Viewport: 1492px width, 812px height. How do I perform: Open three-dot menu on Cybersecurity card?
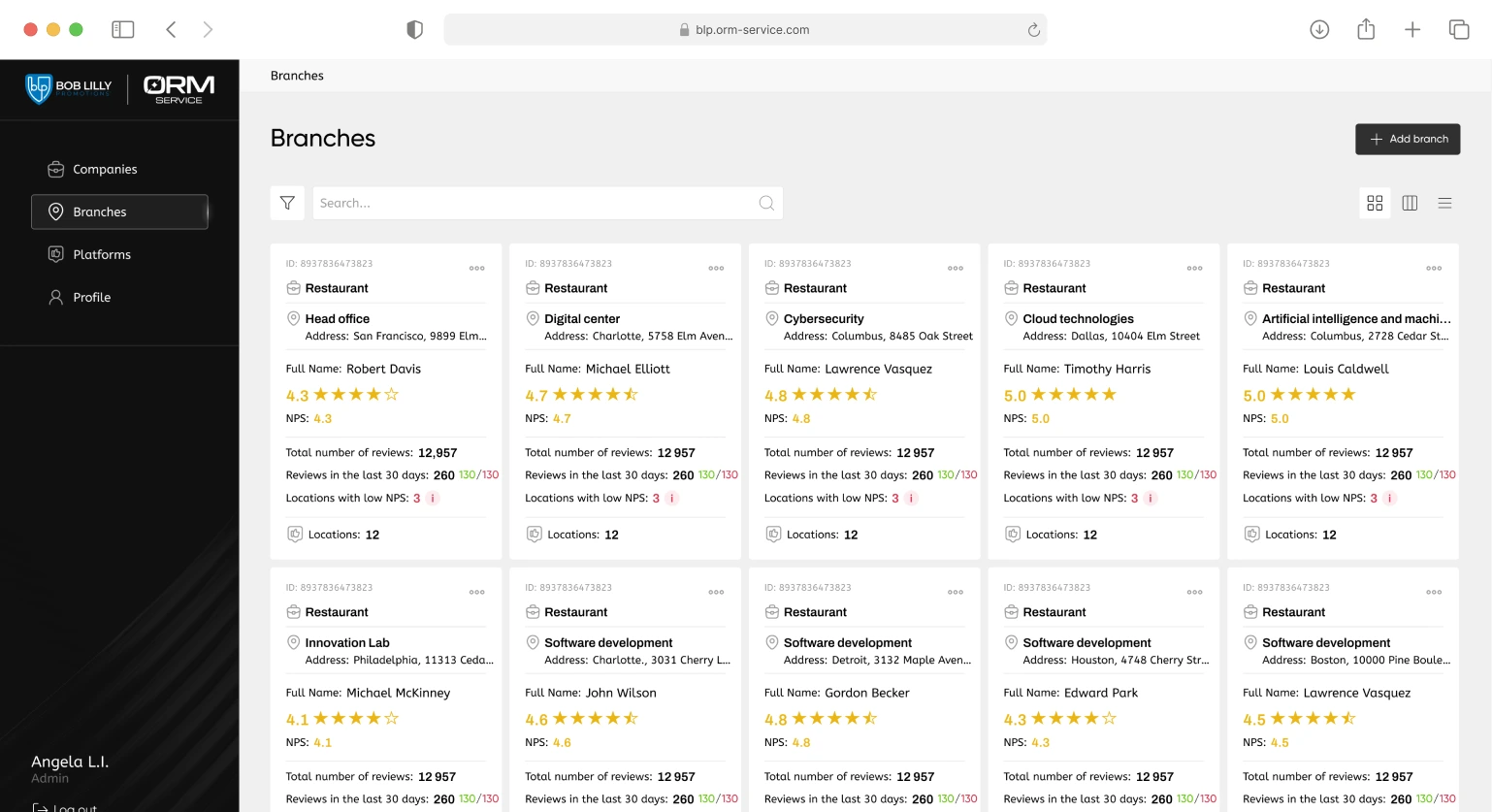[x=956, y=269]
